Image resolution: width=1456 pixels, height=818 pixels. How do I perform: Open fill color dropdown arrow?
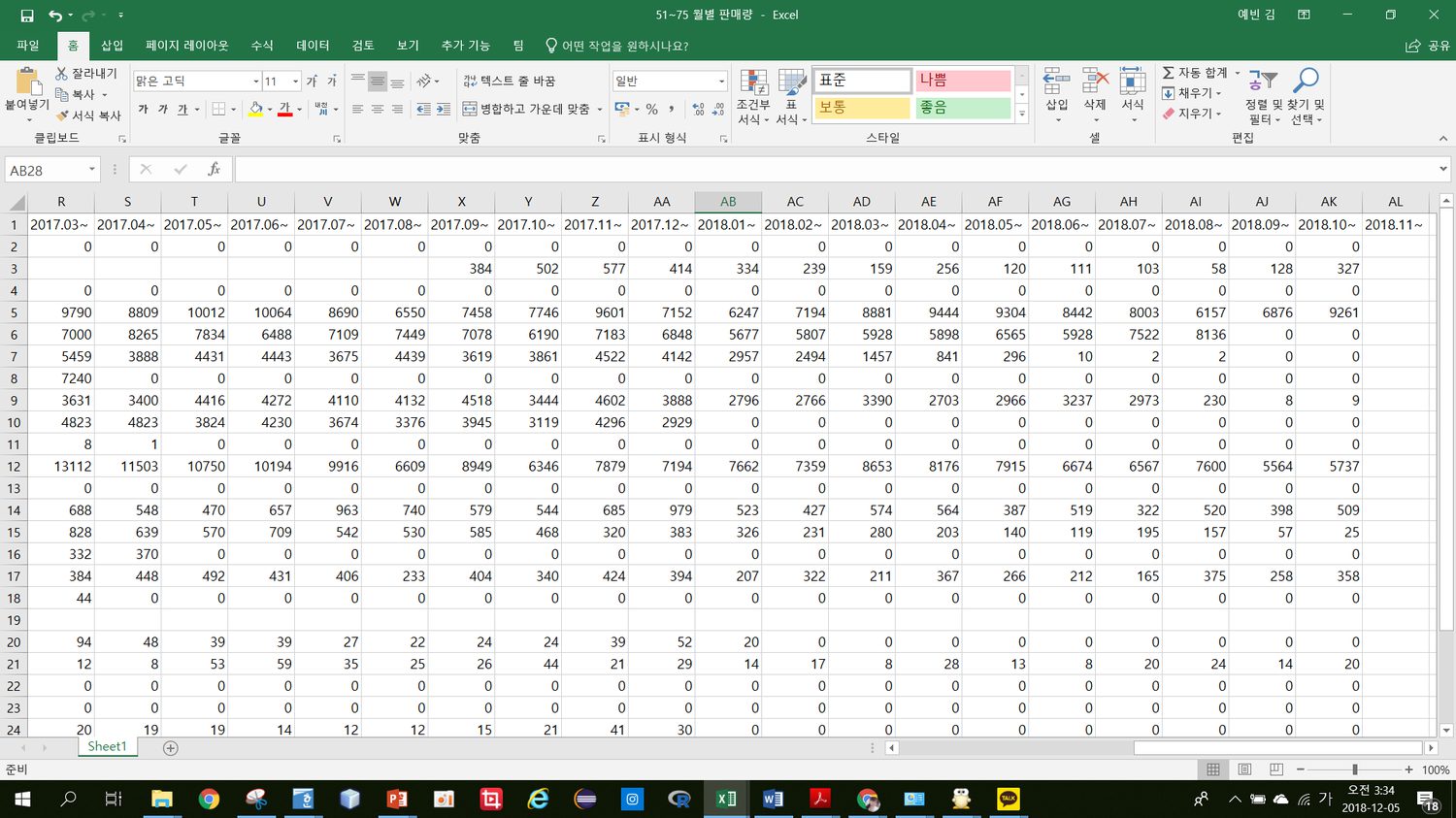[270, 109]
